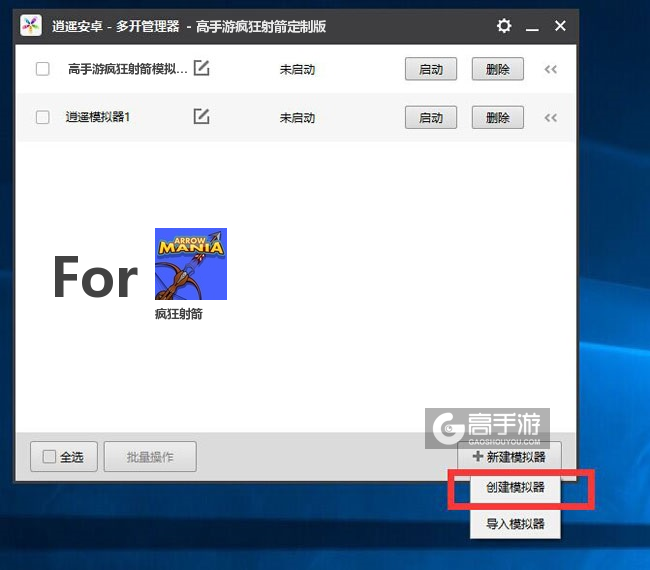Click edit icon beside 逍遥模拟器1
The image size is (650, 570).
click(201, 117)
